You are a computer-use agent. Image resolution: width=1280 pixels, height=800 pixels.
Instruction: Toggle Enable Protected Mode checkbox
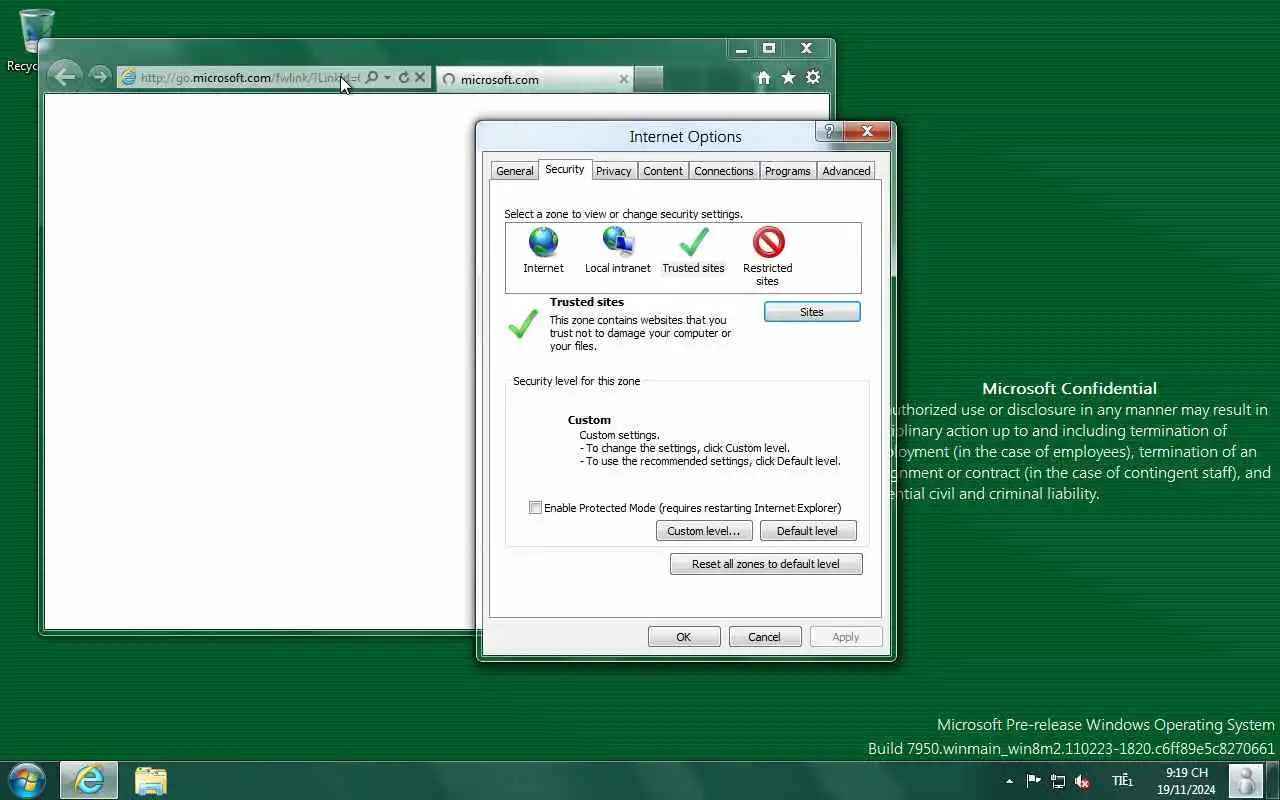(x=535, y=508)
